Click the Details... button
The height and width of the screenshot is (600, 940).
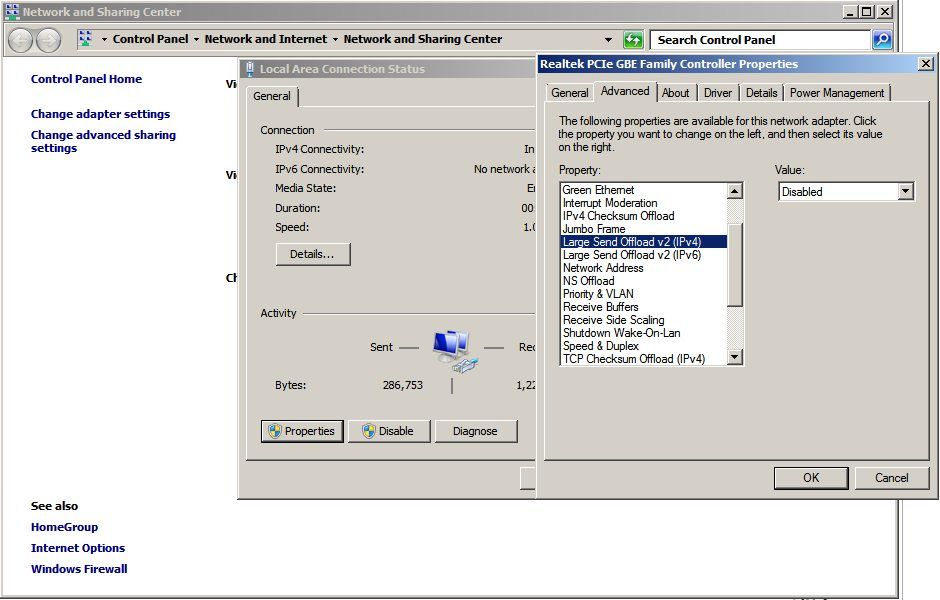(x=312, y=254)
